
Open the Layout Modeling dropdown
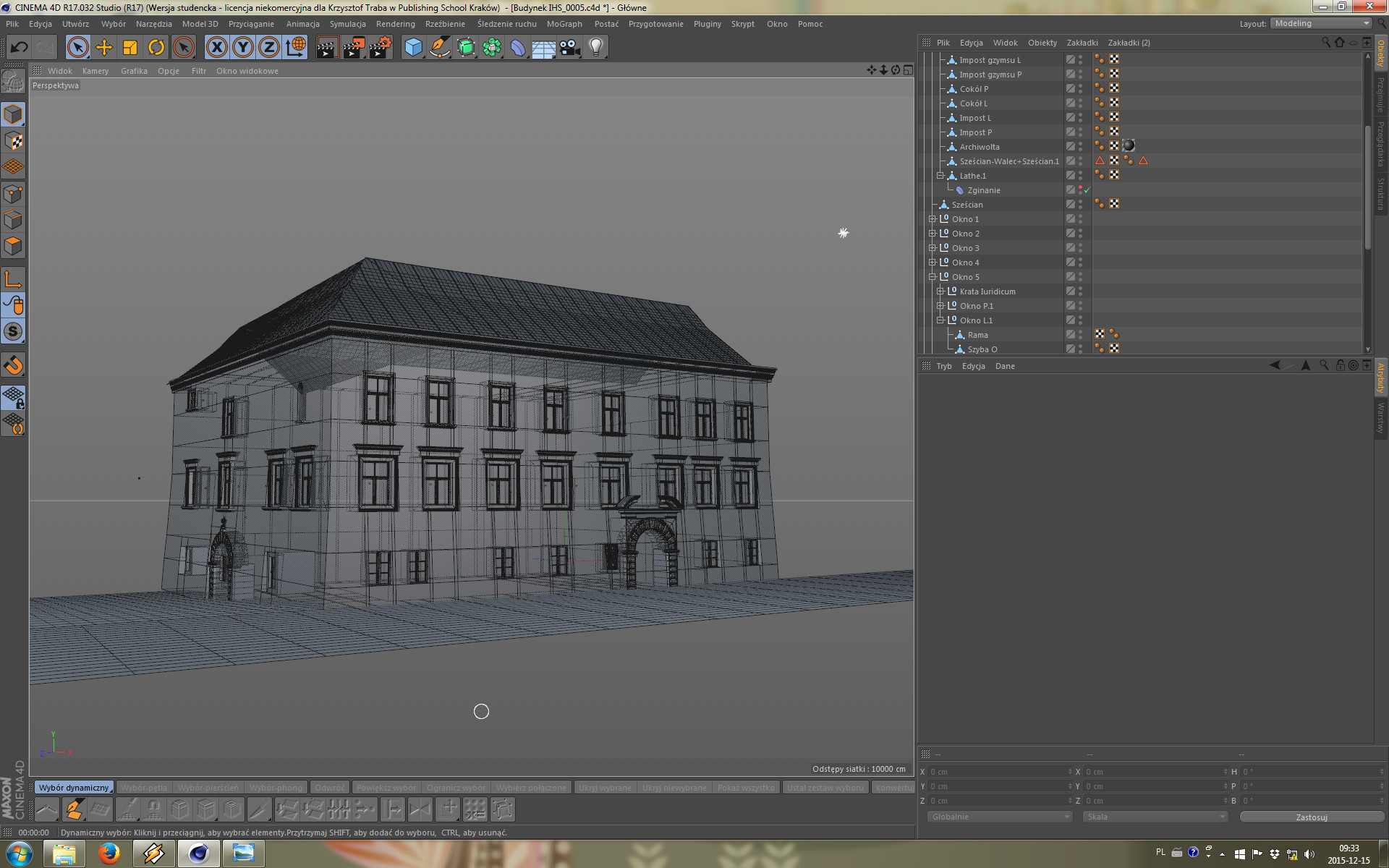[x=1321, y=24]
